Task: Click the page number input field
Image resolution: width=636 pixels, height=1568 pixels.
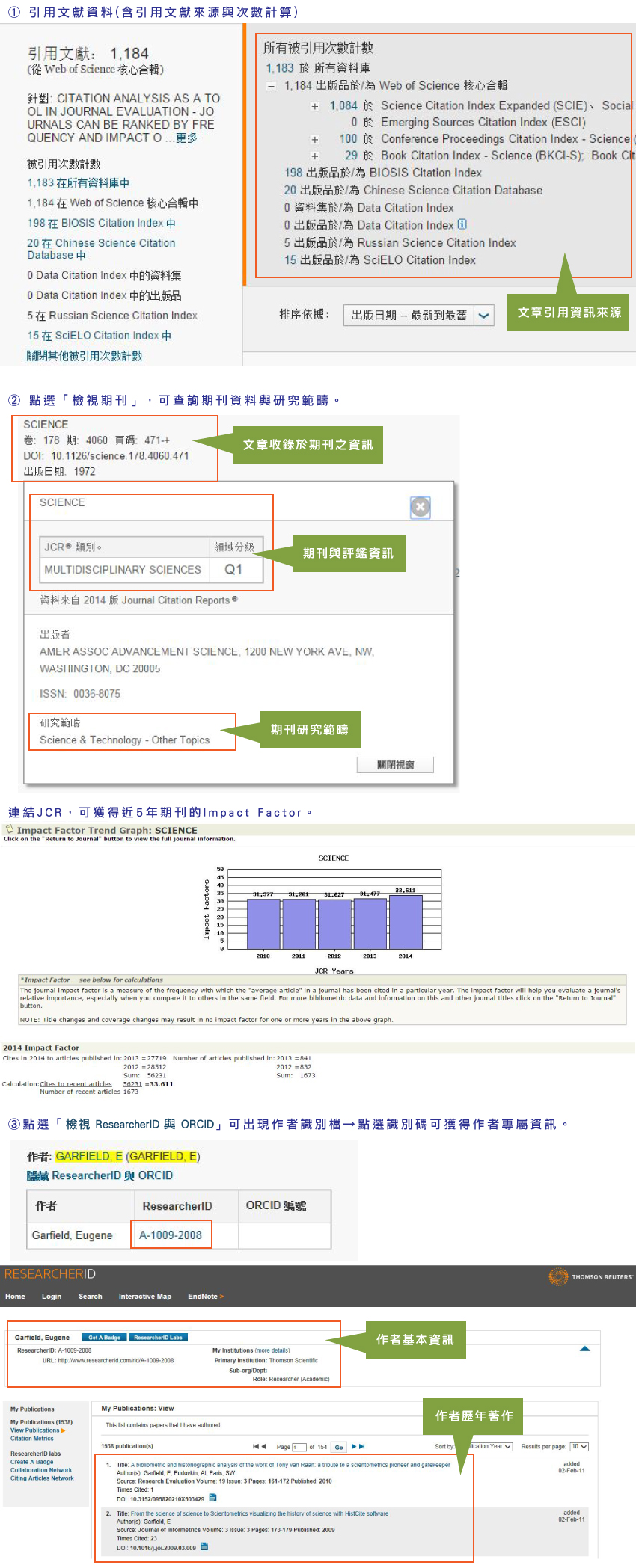Action: (300, 1447)
